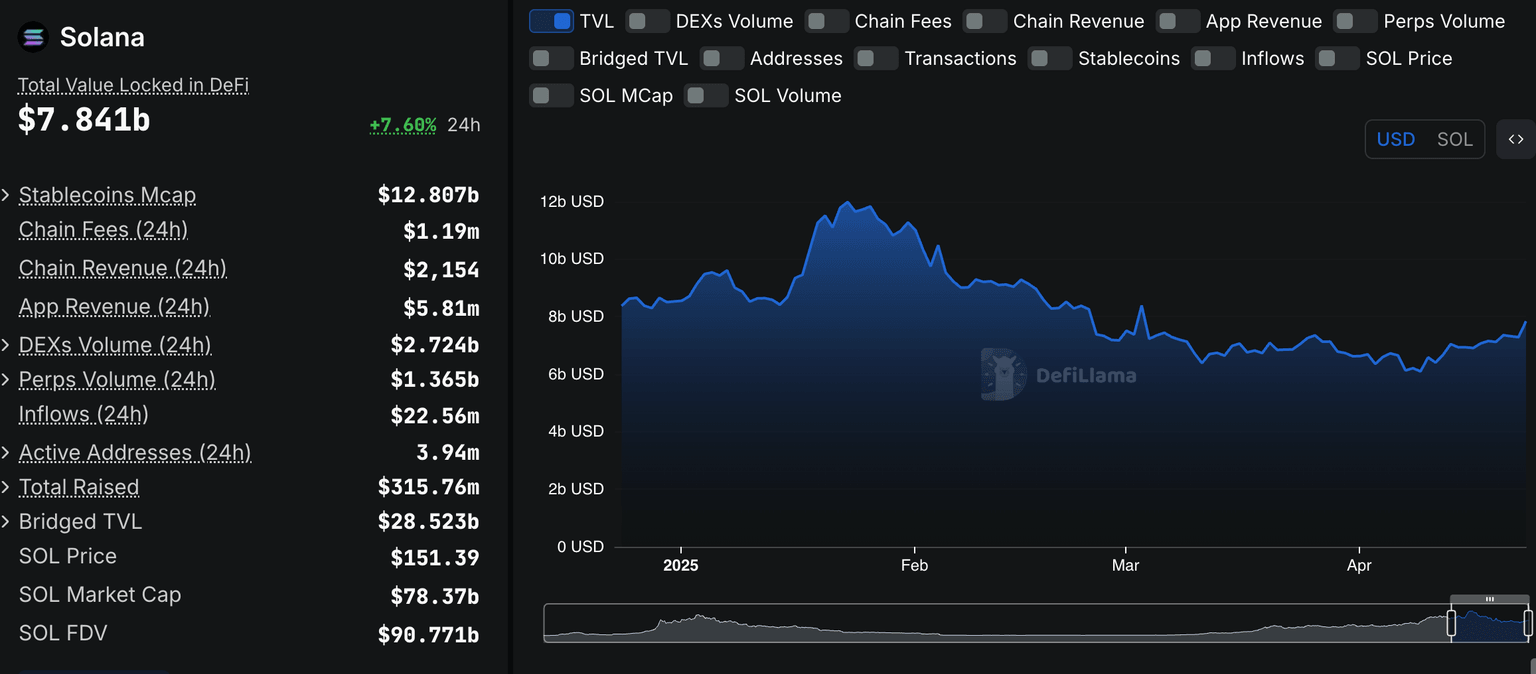Expand the DEXs Volume (24h) row
The width and height of the screenshot is (1536, 674).
6,345
